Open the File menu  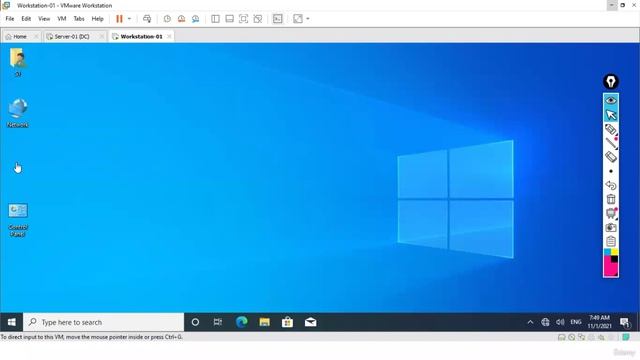(10, 19)
